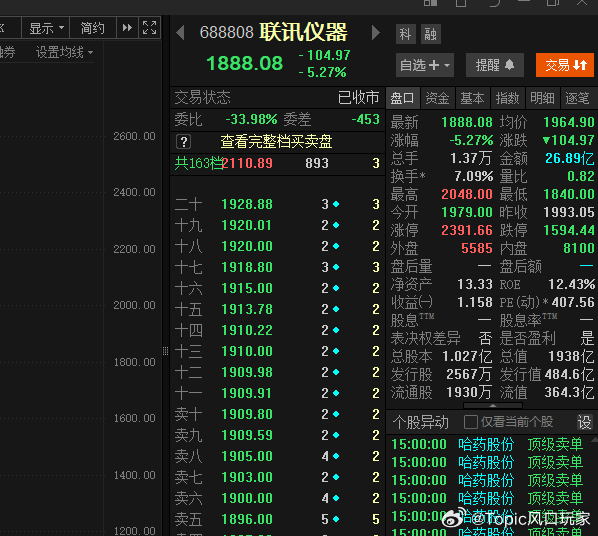The width and height of the screenshot is (598, 536).
Task: Click 流值 value 364.3亿
Action: tap(569, 392)
